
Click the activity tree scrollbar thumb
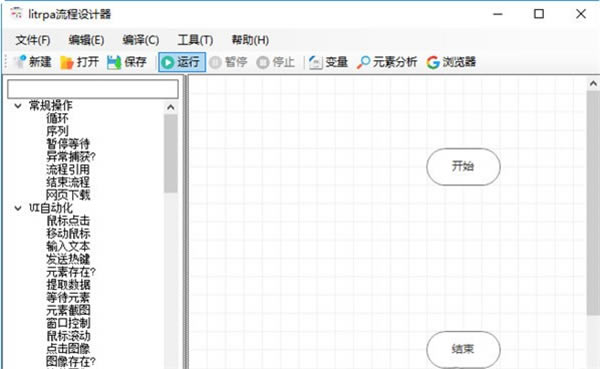click(x=171, y=153)
